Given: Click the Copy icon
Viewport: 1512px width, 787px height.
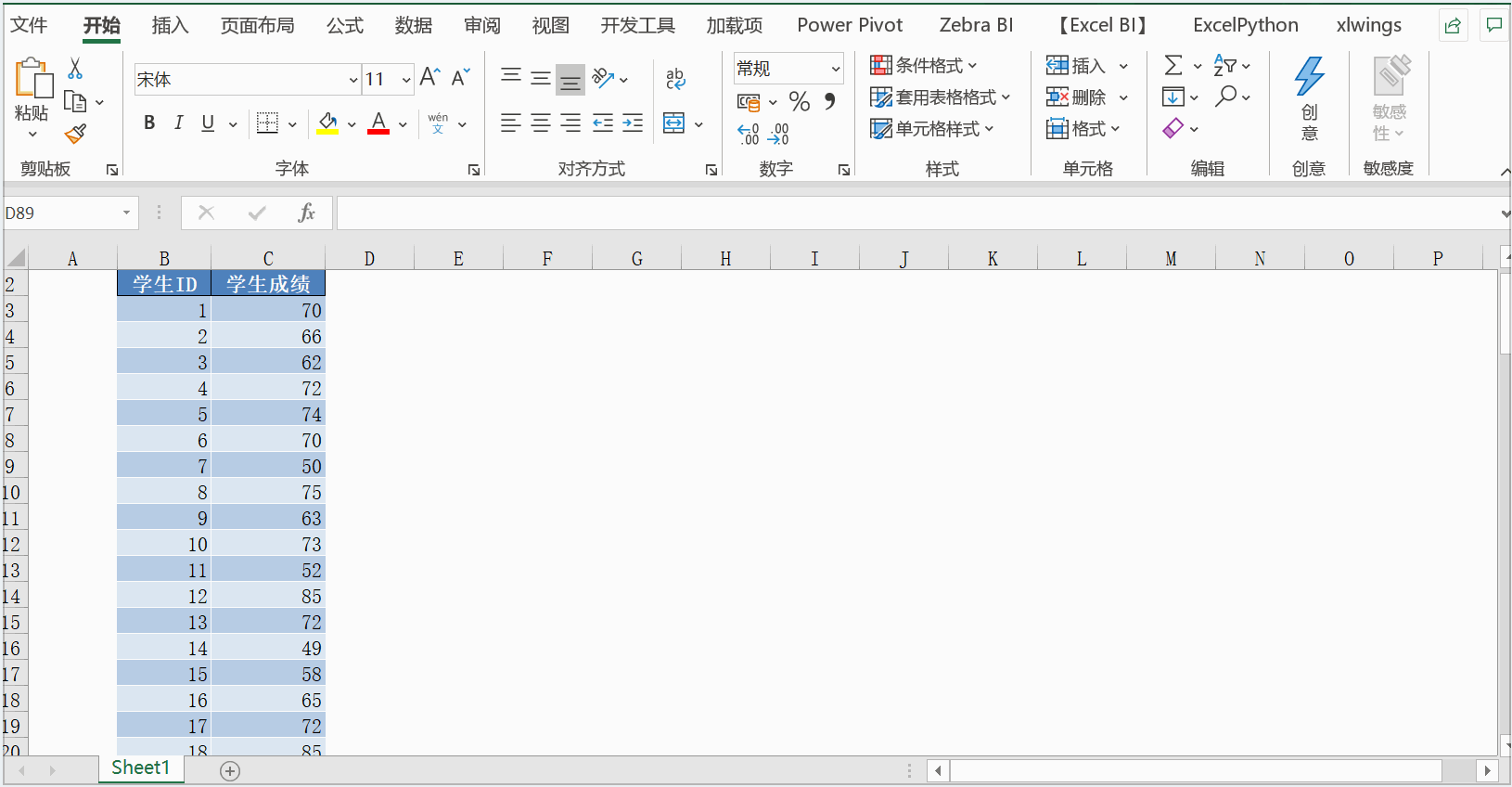Looking at the screenshot, I should click(x=75, y=102).
